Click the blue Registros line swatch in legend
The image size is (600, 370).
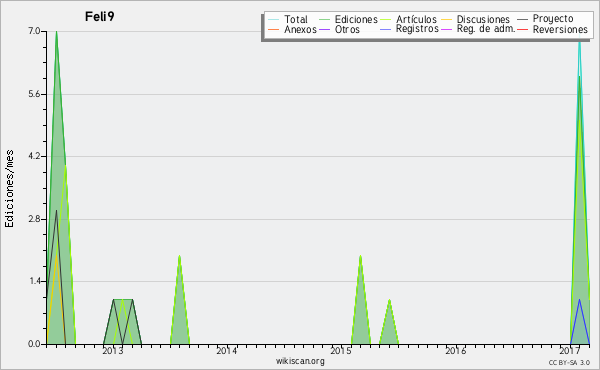[386, 29]
